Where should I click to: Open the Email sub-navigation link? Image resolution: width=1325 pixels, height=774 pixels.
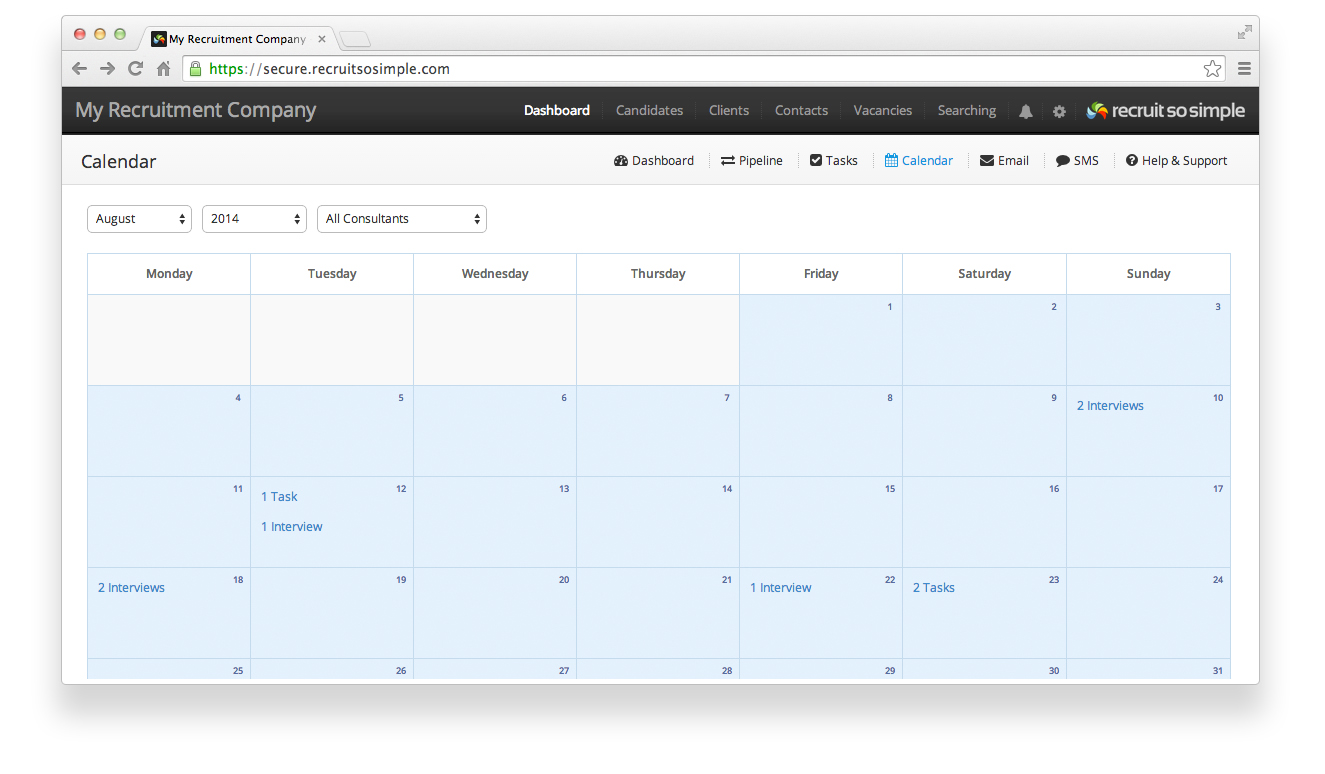click(x=1004, y=161)
